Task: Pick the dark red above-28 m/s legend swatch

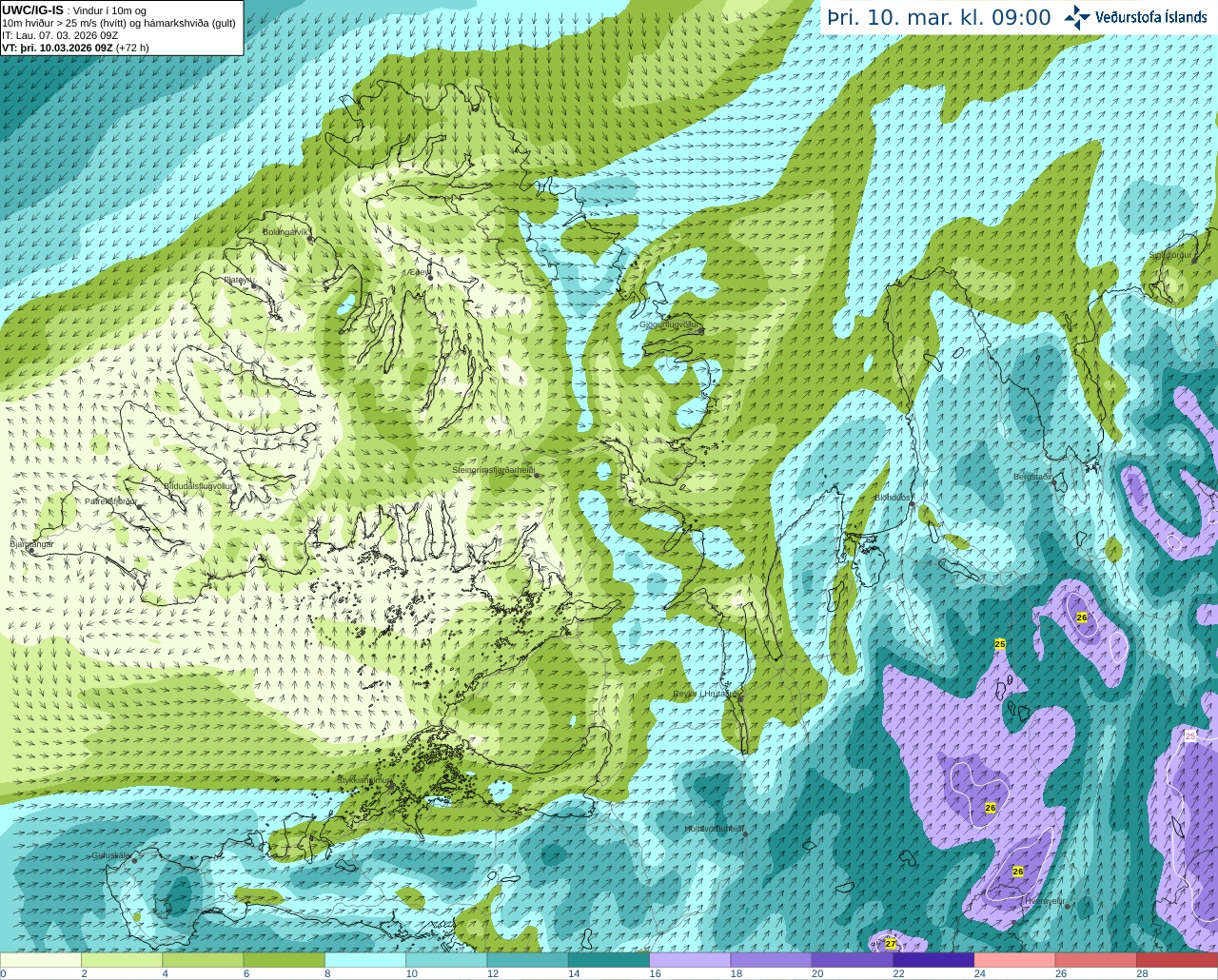Action: (1177, 960)
